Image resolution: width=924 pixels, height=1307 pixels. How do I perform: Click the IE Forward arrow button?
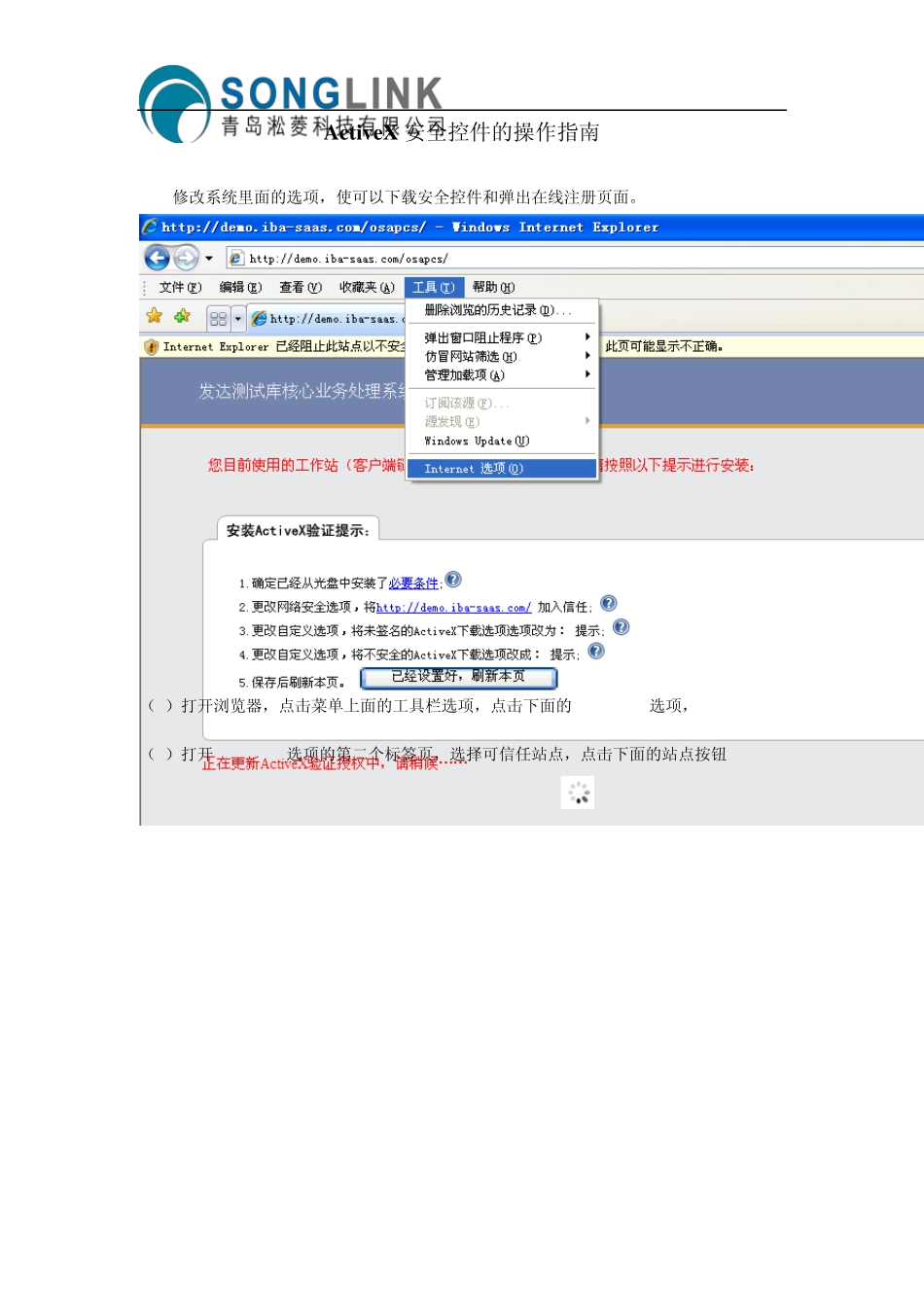point(186,258)
